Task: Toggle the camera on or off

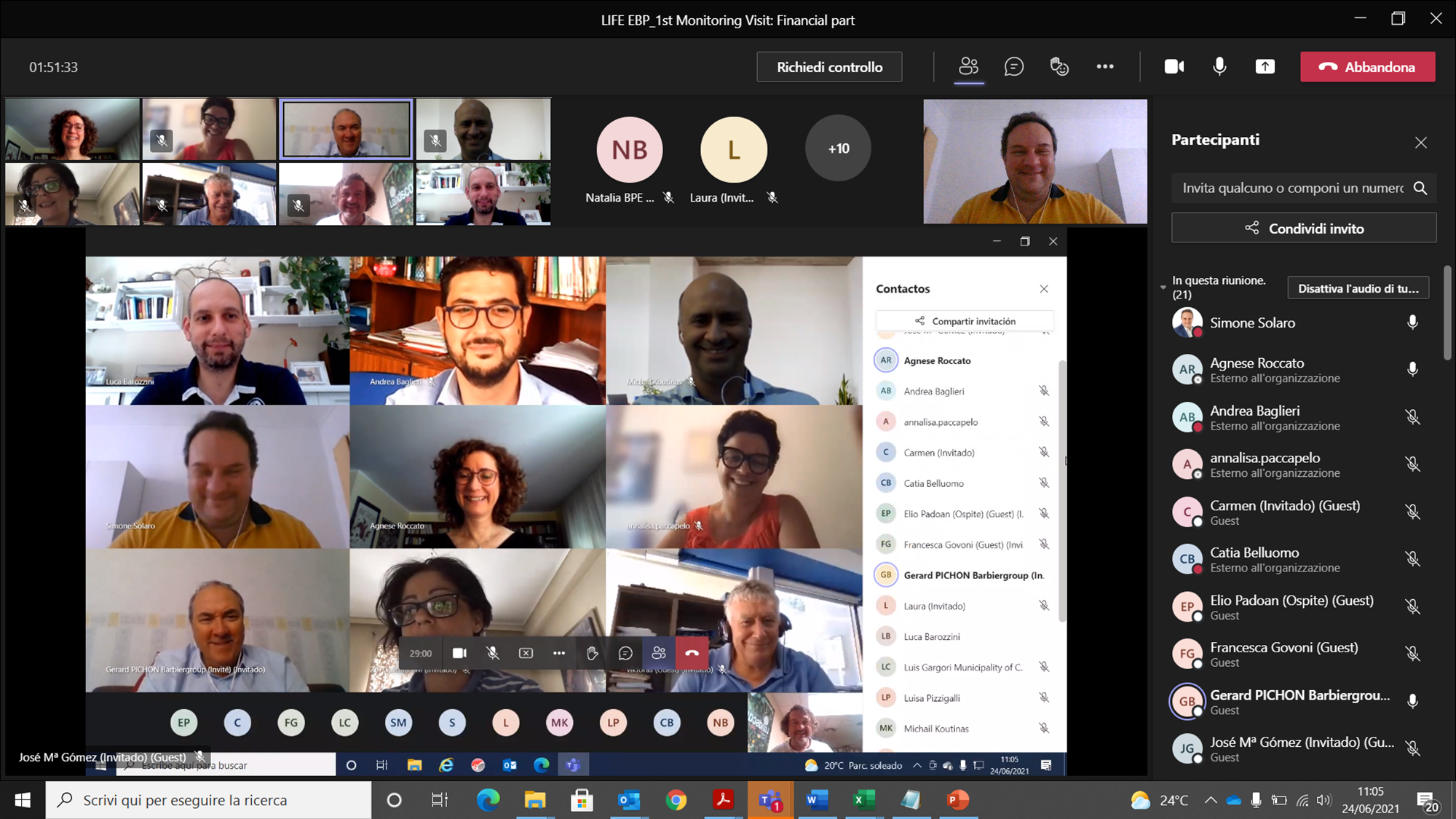Action: 1174,67
